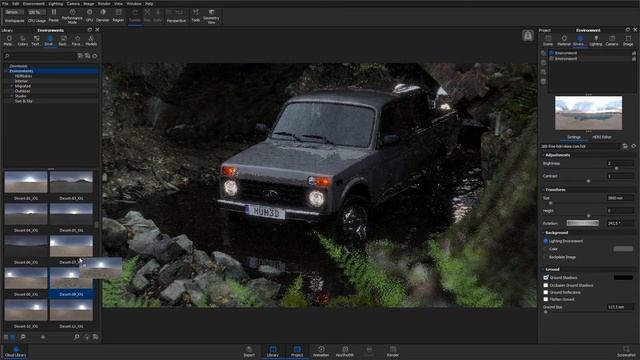The image size is (640, 360).
Task: Select Backplate Image background option
Action: tap(546, 257)
